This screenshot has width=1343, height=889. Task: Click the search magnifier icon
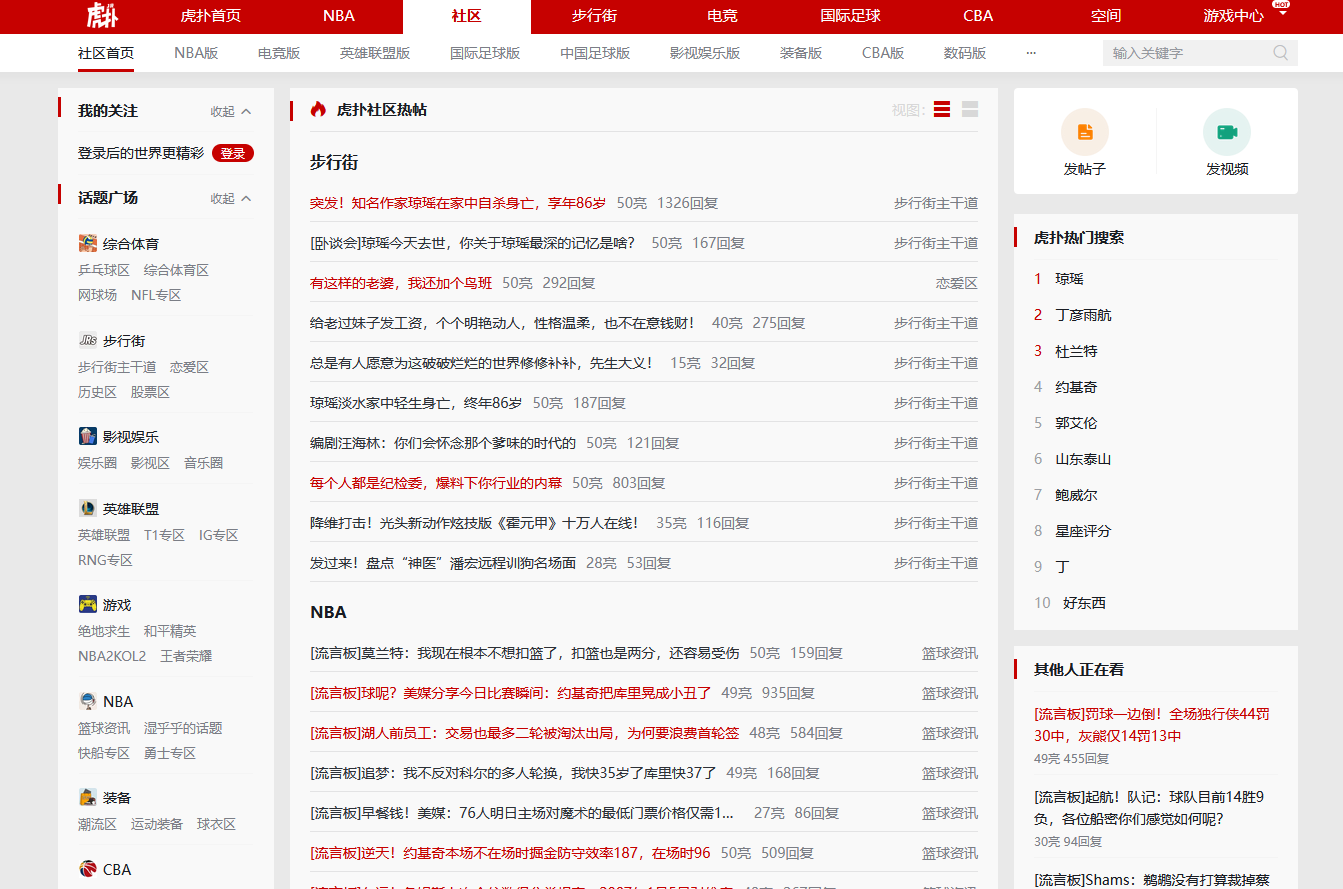1281,53
